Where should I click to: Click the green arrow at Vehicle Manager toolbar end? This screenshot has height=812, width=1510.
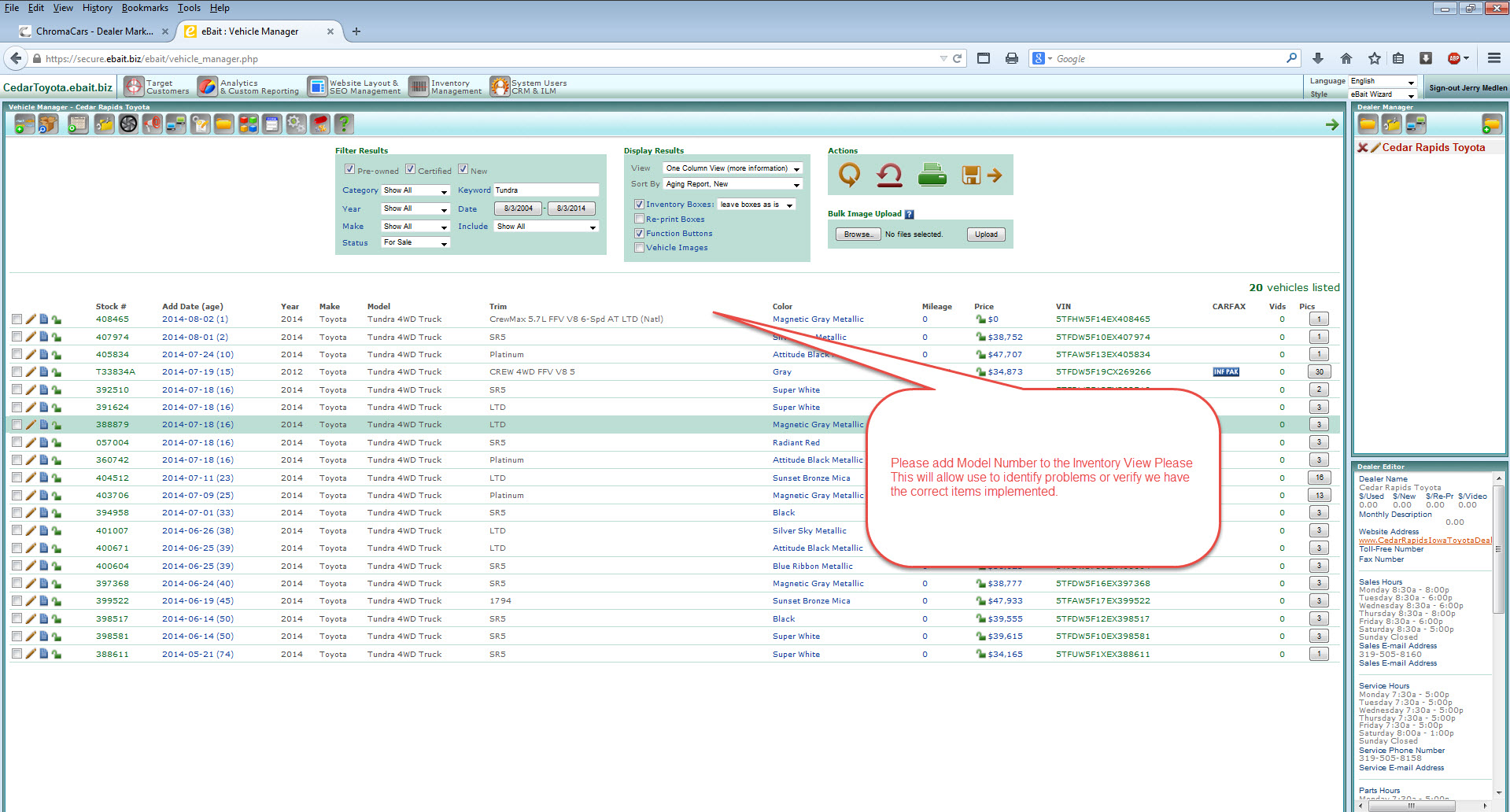click(1332, 124)
